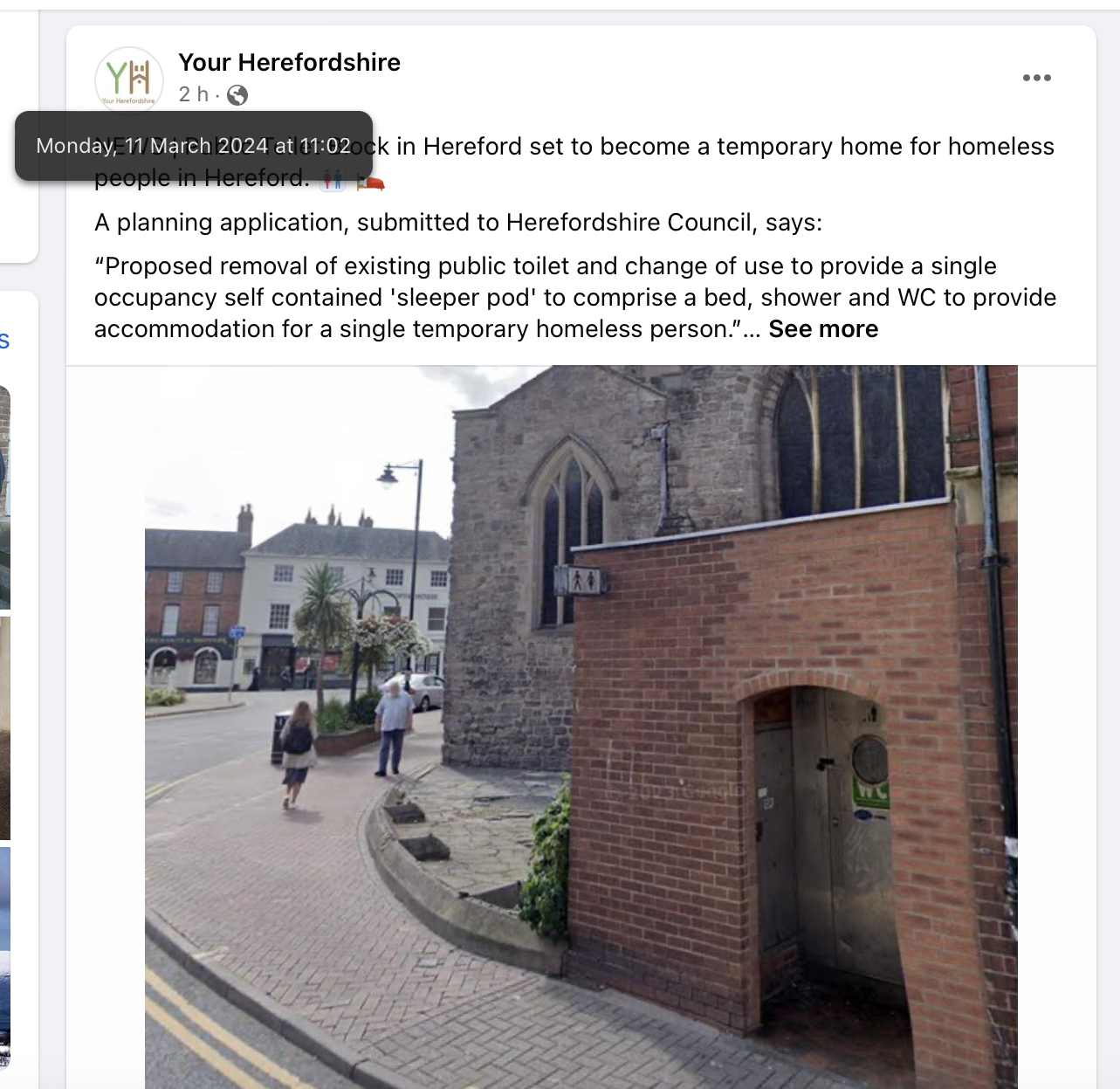Open the bottom left-sidebar snowy photo thumbnail
Screen dimensions: 1120x1089
click(4, 958)
